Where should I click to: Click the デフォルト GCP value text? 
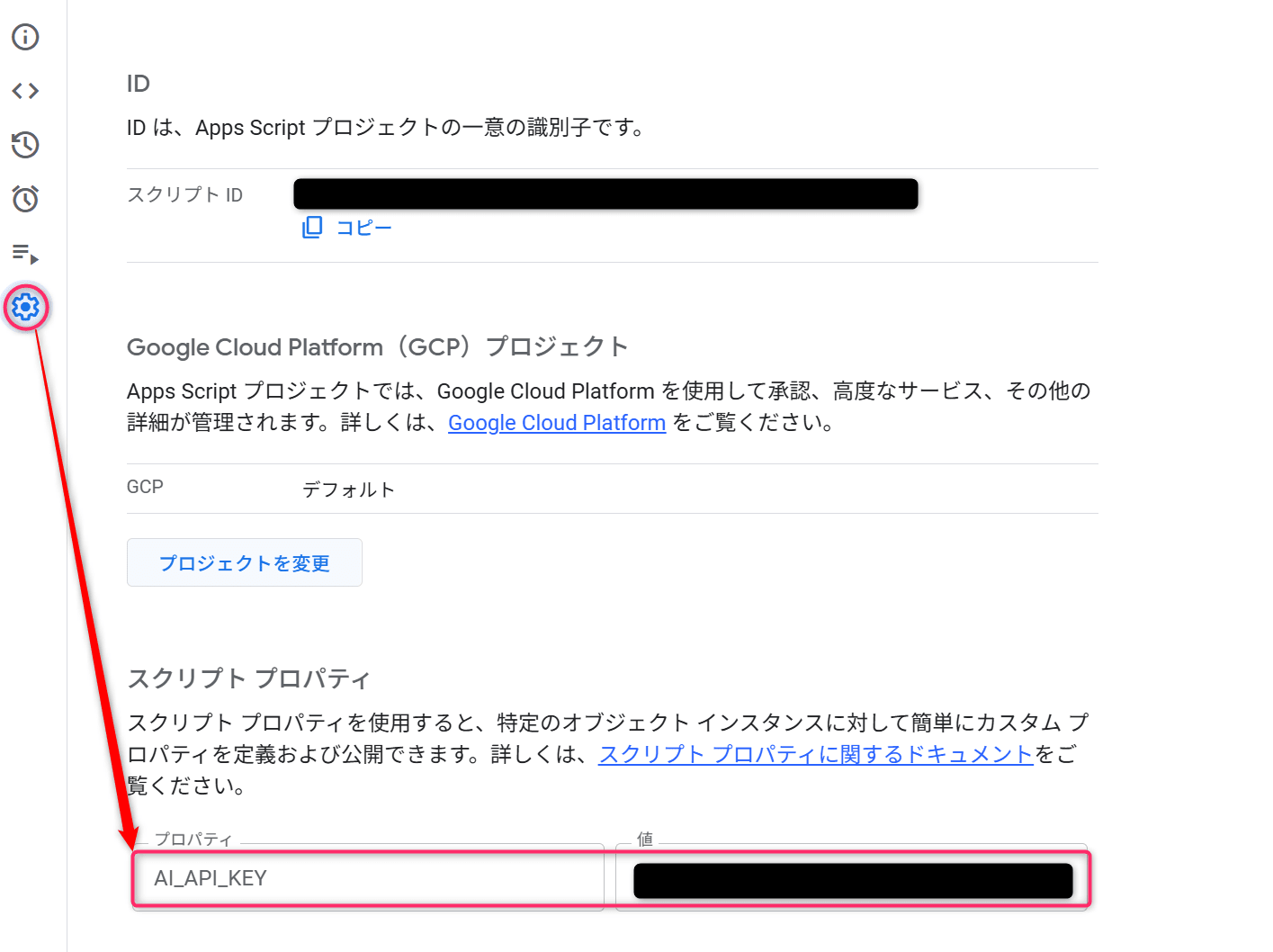point(348,489)
